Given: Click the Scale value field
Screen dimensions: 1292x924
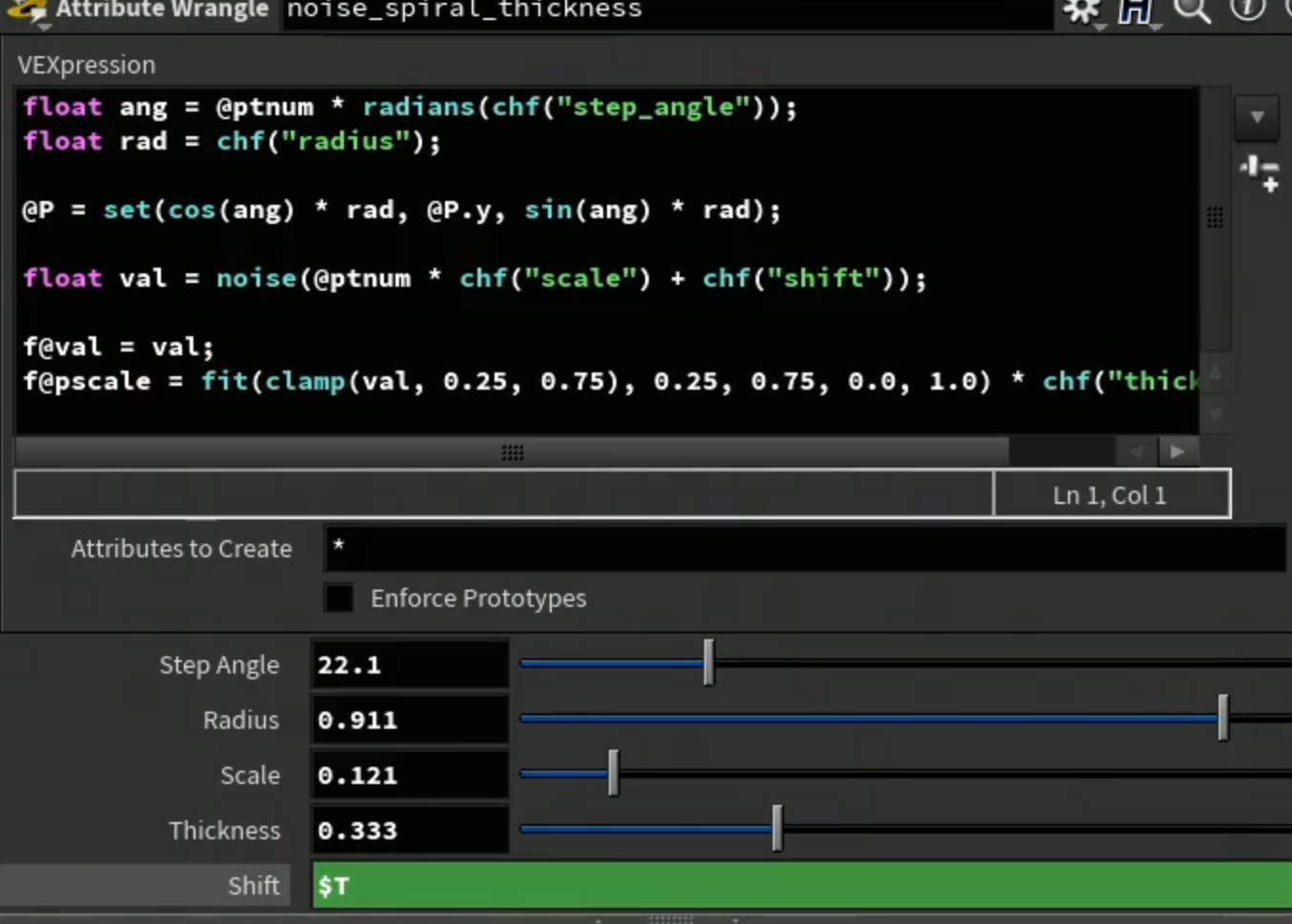Looking at the screenshot, I should pos(410,774).
